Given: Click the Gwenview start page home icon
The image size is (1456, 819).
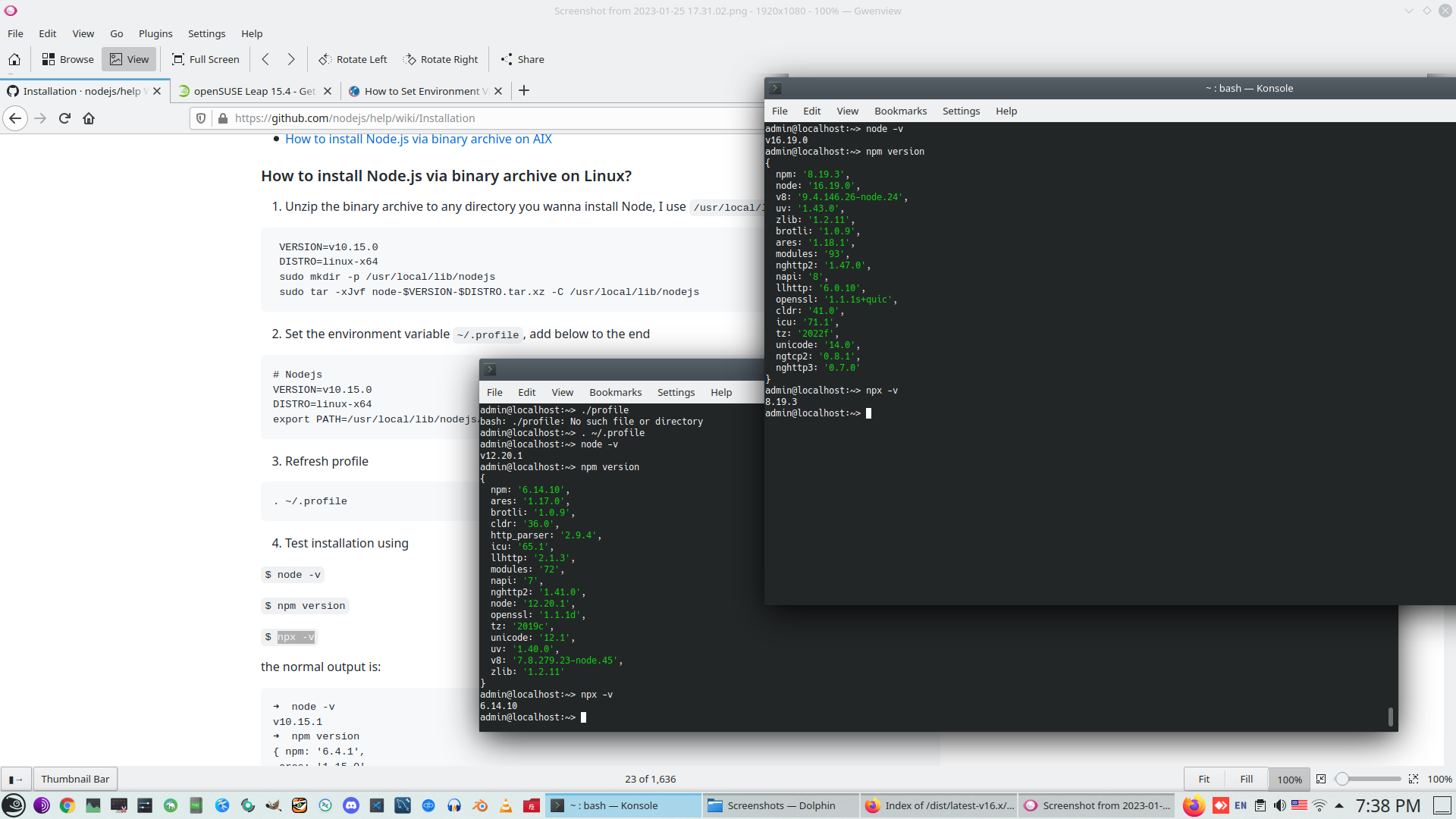Looking at the screenshot, I should tap(14, 59).
